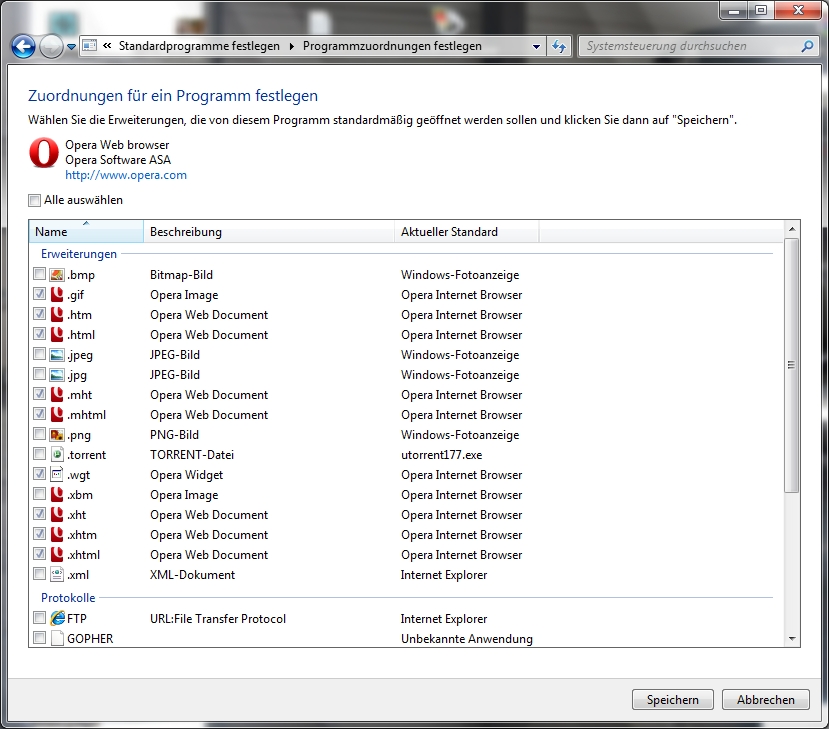Click the search magnifier icon
The image size is (829, 729).
[807, 47]
